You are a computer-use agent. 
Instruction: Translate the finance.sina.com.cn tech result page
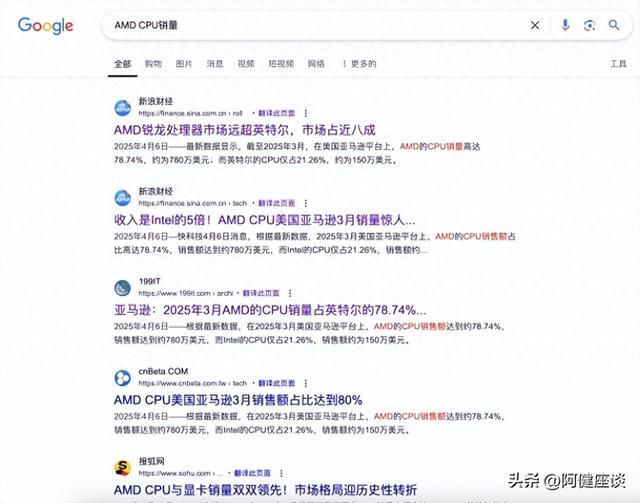(276, 203)
